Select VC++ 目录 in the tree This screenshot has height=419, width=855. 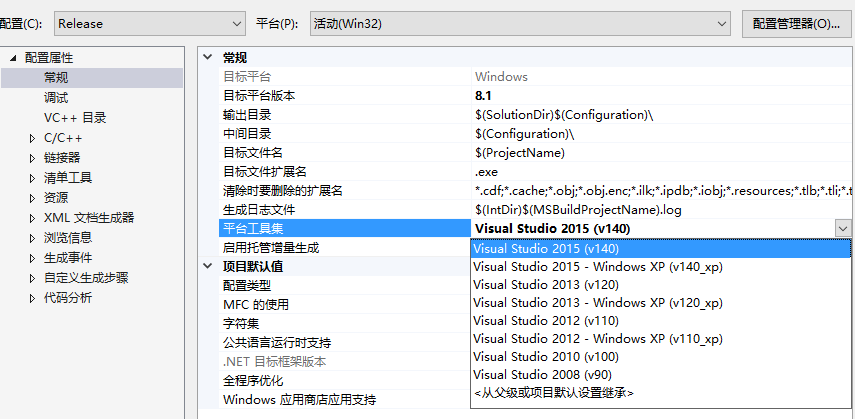click(x=75, y=118)
